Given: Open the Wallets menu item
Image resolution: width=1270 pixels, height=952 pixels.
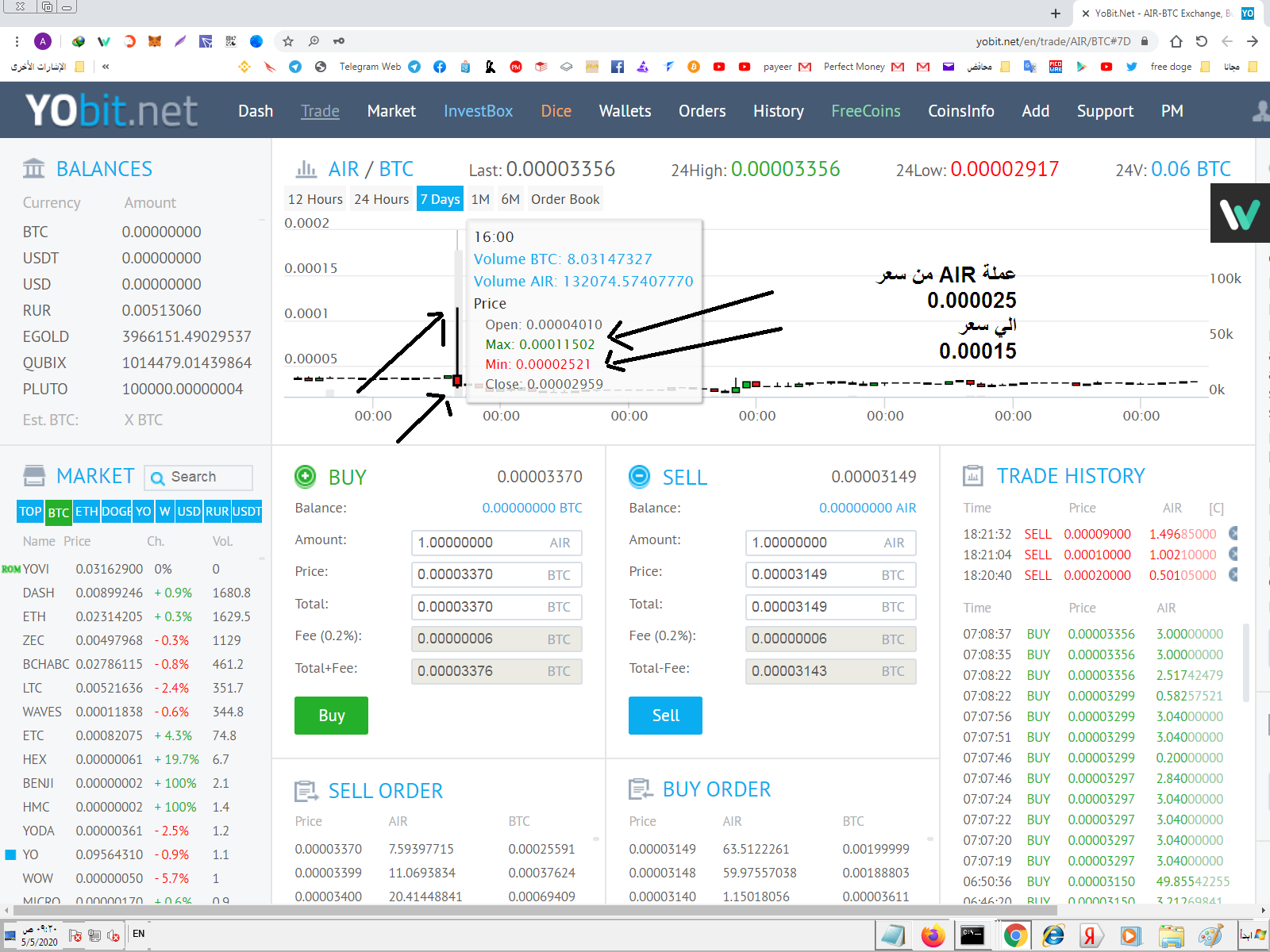Looking at the screenshot, I should 625,111.
